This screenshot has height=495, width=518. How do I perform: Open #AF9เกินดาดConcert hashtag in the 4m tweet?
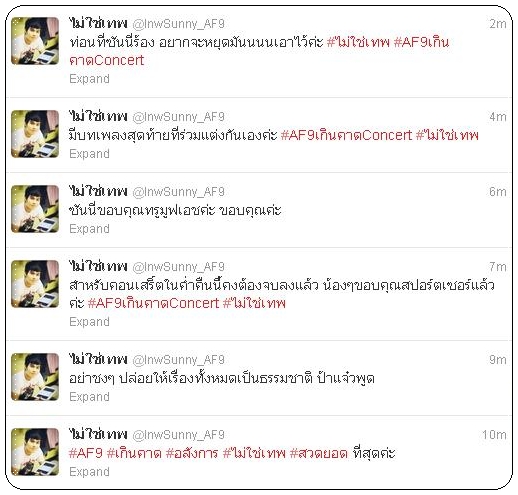pyautogui.click(x=347, y=135)
